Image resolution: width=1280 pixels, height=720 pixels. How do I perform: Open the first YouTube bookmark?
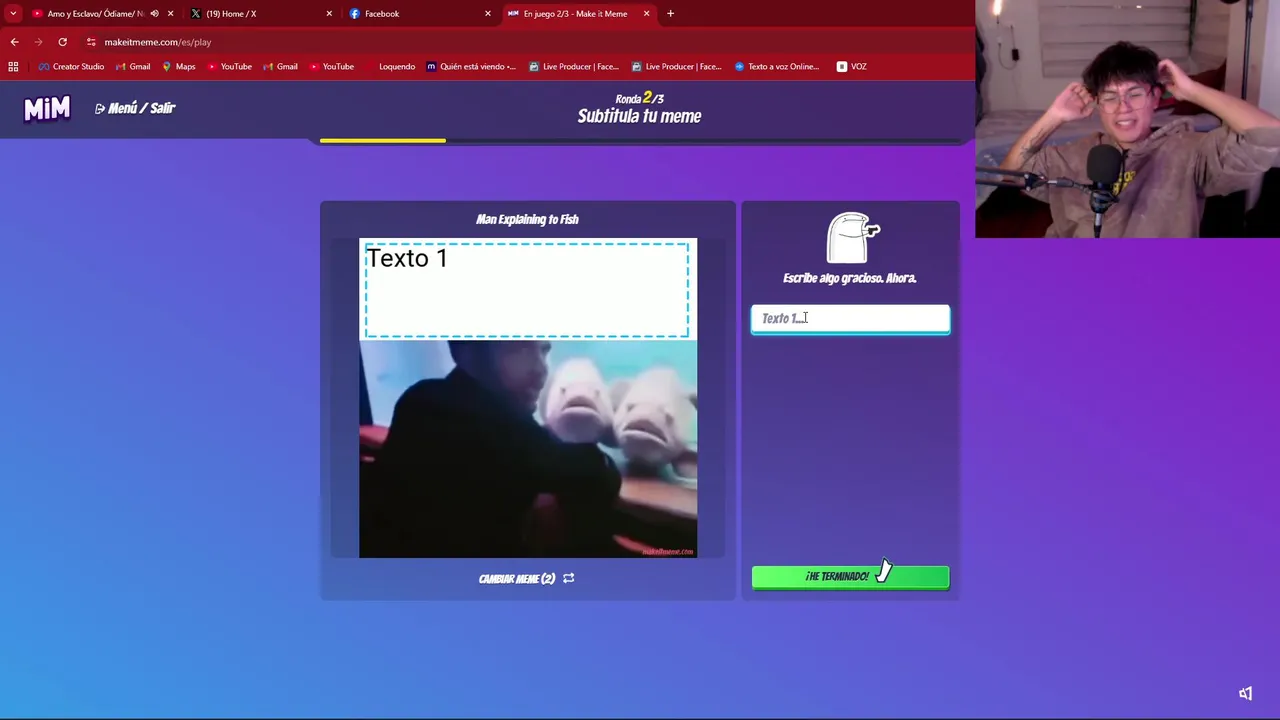click(229, 66)
